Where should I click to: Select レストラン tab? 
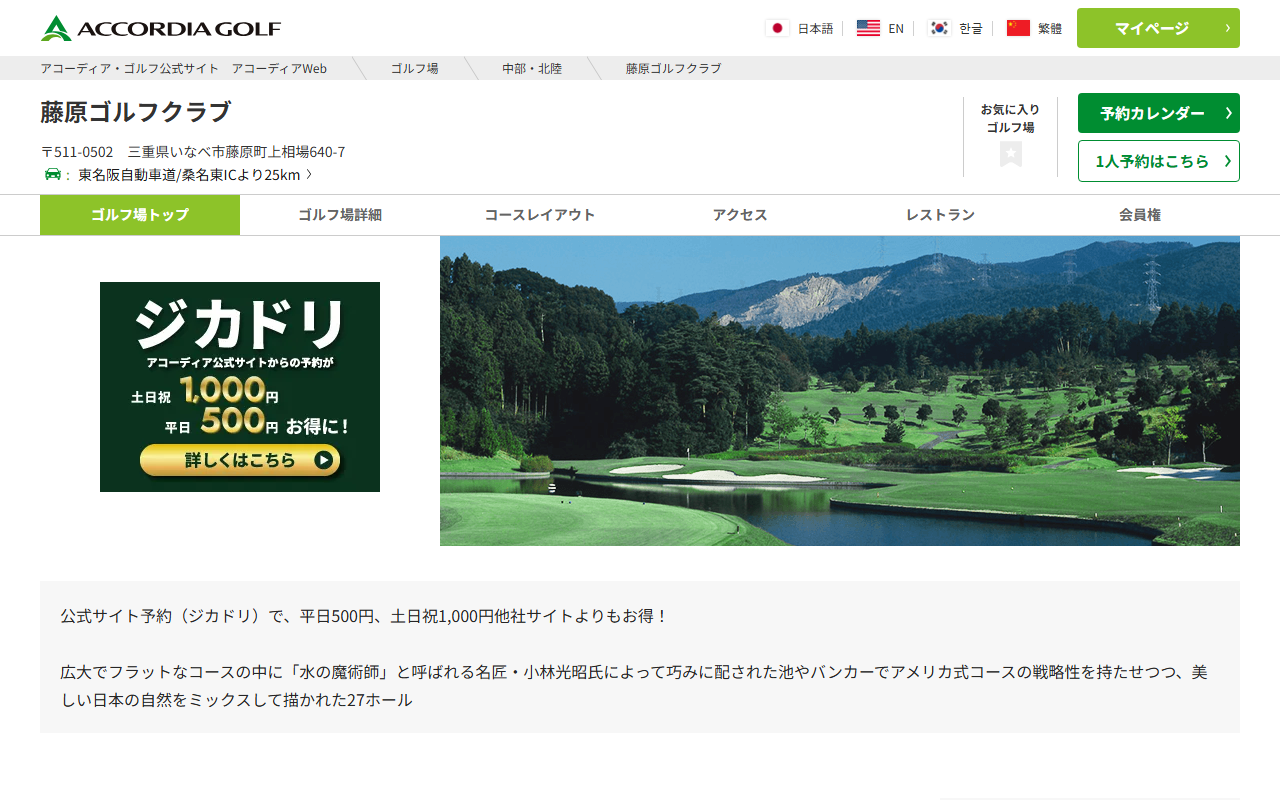click(940, 215)
